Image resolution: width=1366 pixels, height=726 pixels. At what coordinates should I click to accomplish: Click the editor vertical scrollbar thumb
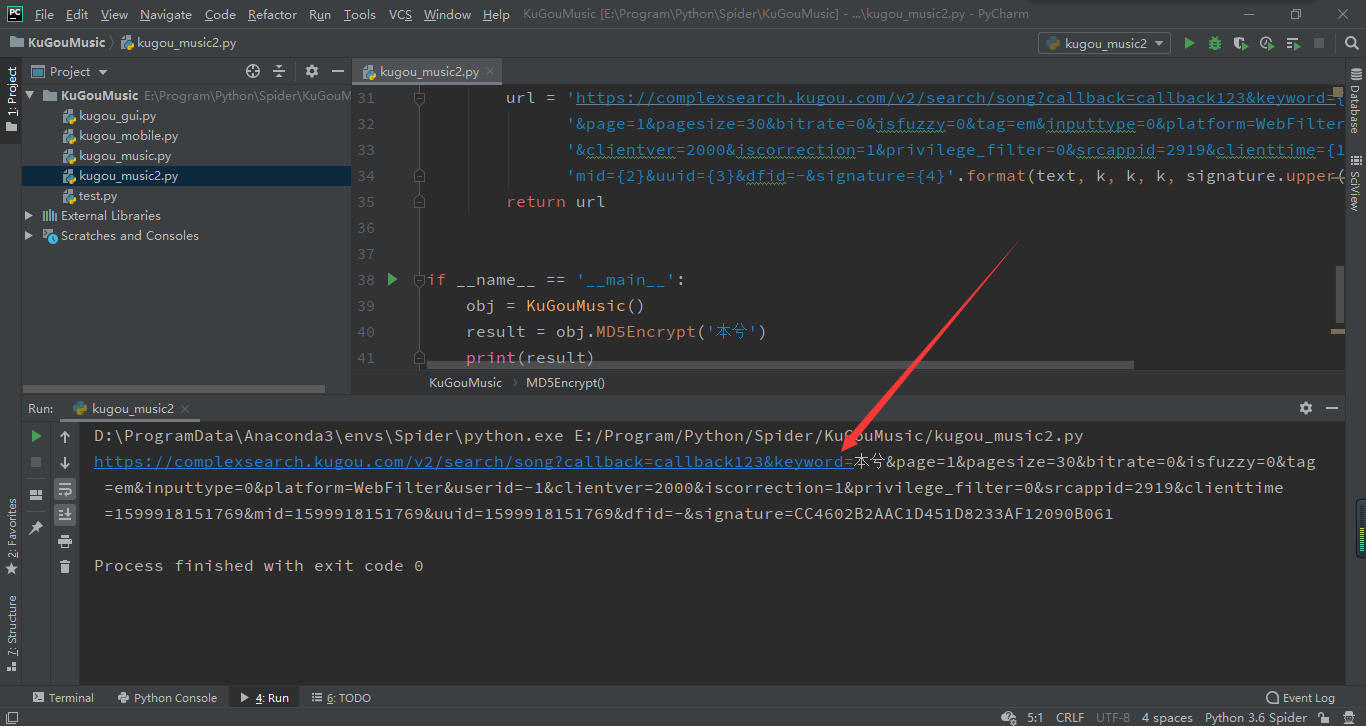pos(1340,293)
